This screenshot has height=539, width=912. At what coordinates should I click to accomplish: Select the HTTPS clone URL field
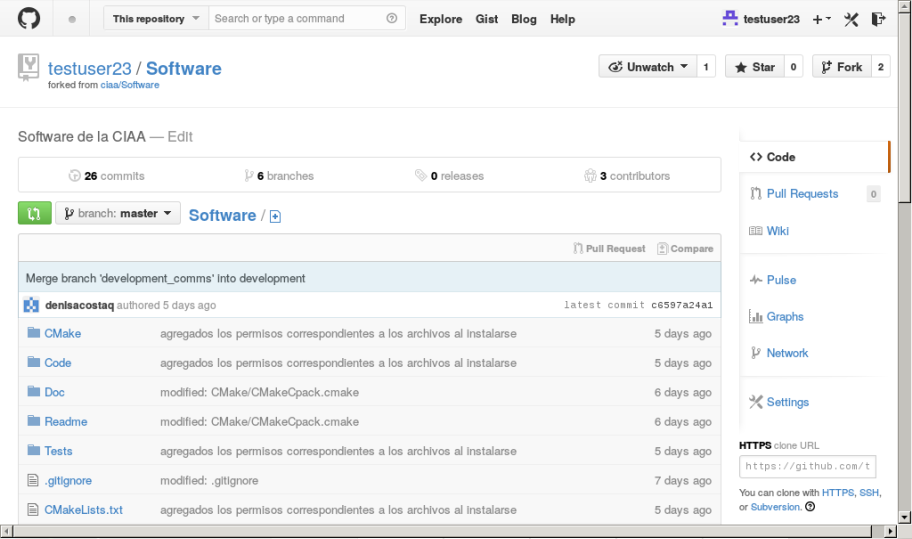click(x=807, y=466)
